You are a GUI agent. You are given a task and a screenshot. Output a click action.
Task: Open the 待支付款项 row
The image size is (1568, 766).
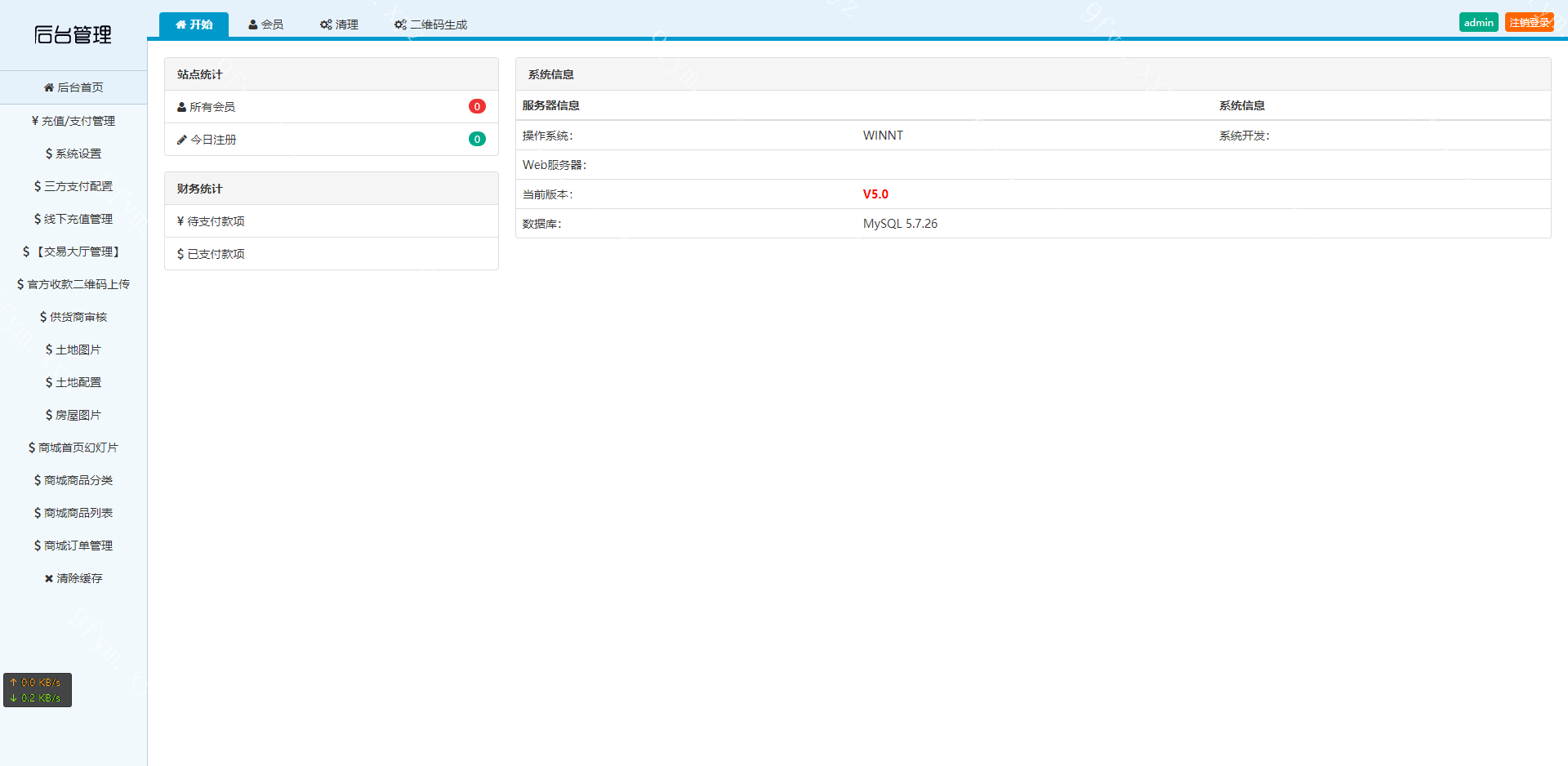pyautogui.click(x=332, y=221)
